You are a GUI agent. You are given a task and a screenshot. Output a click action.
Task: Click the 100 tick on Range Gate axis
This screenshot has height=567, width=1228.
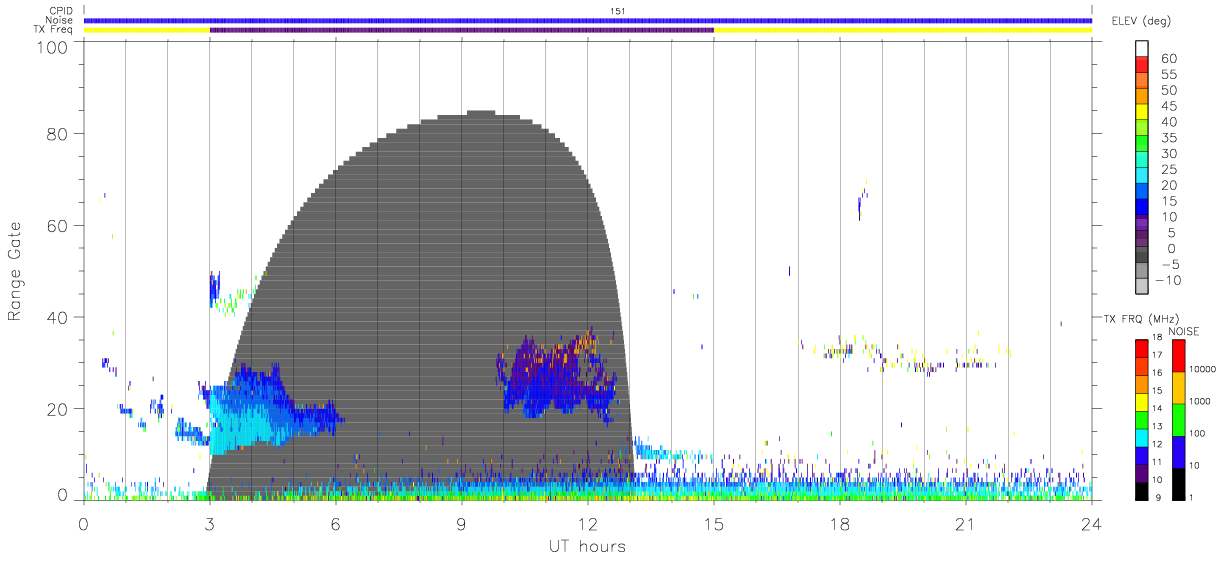click(x=51, y=46)
